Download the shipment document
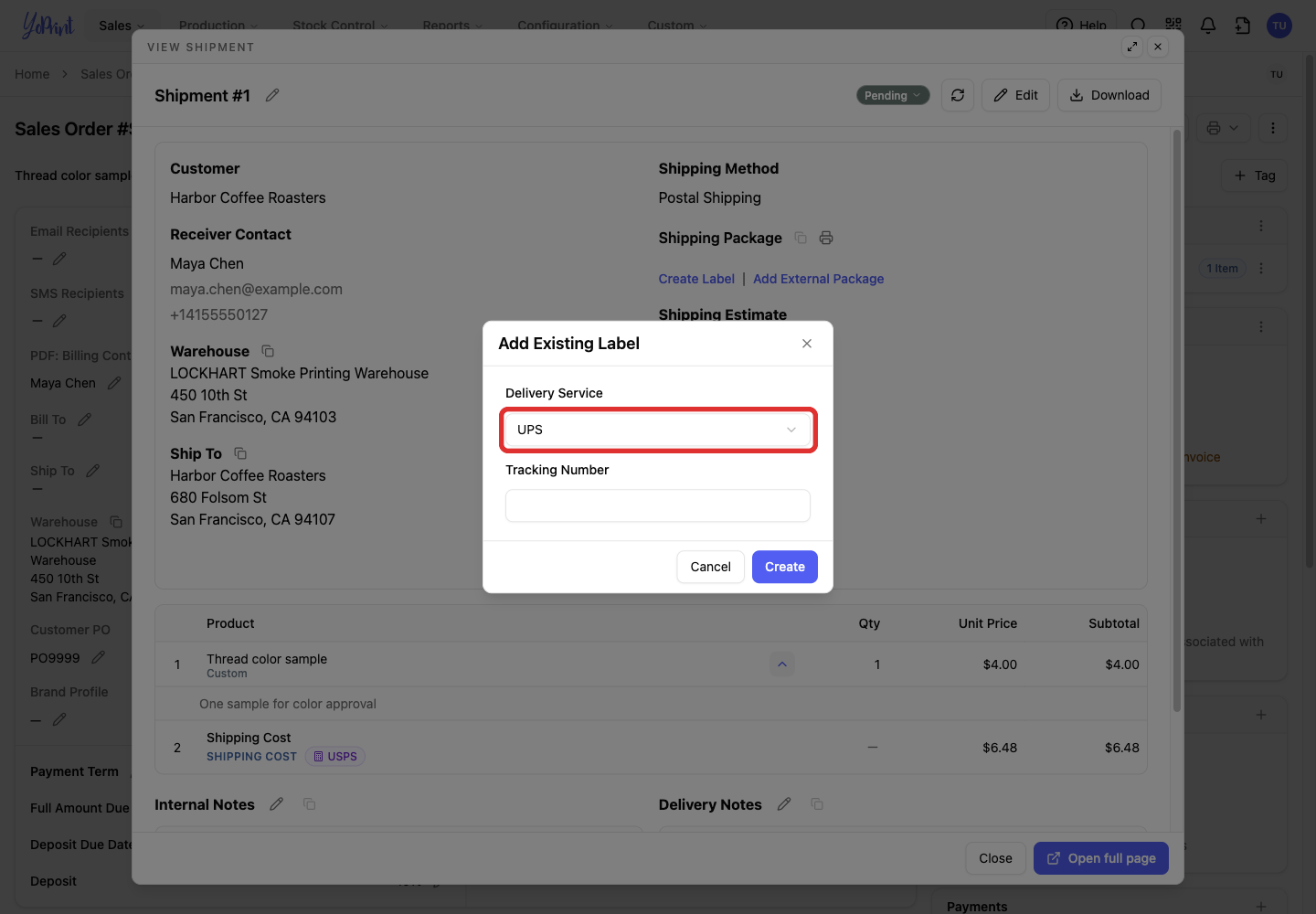The height and width of the screenshot is (914, 1316). tap(1109, 95)
